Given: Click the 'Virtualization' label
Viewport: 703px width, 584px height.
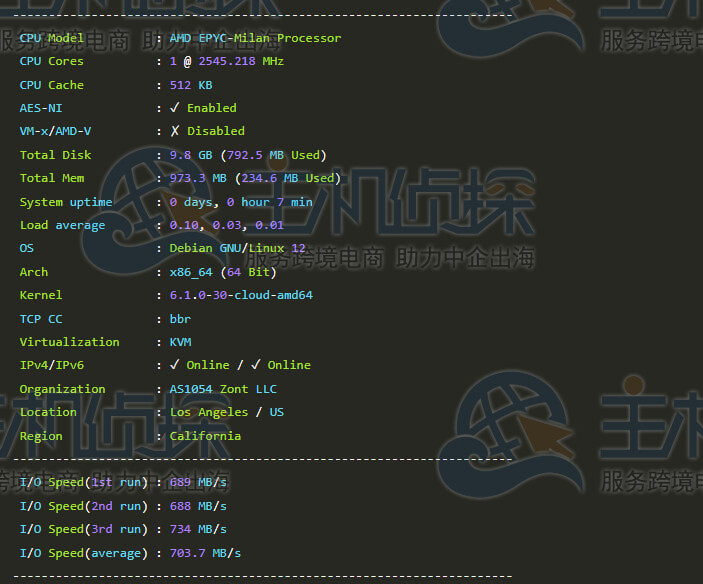Looking at the screenshot, I should coord(69,342).
